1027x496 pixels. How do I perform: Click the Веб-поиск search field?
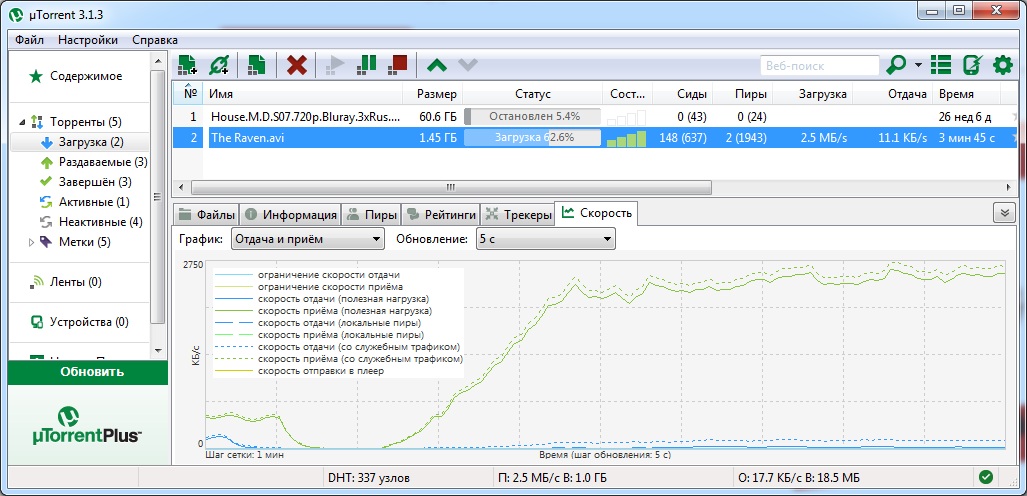[x=818, y=66]
